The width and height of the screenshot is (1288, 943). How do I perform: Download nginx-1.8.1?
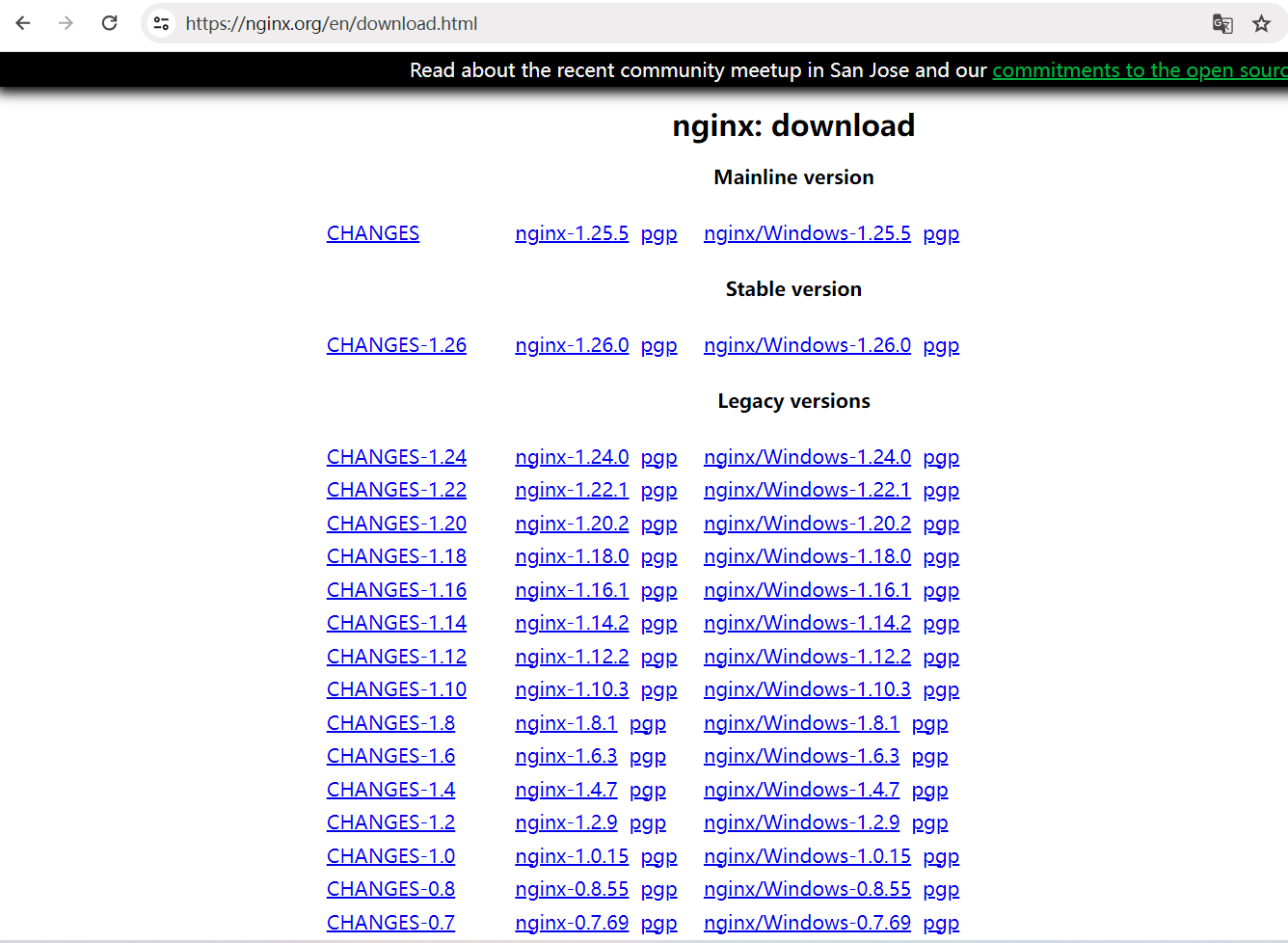coord(566,723)
